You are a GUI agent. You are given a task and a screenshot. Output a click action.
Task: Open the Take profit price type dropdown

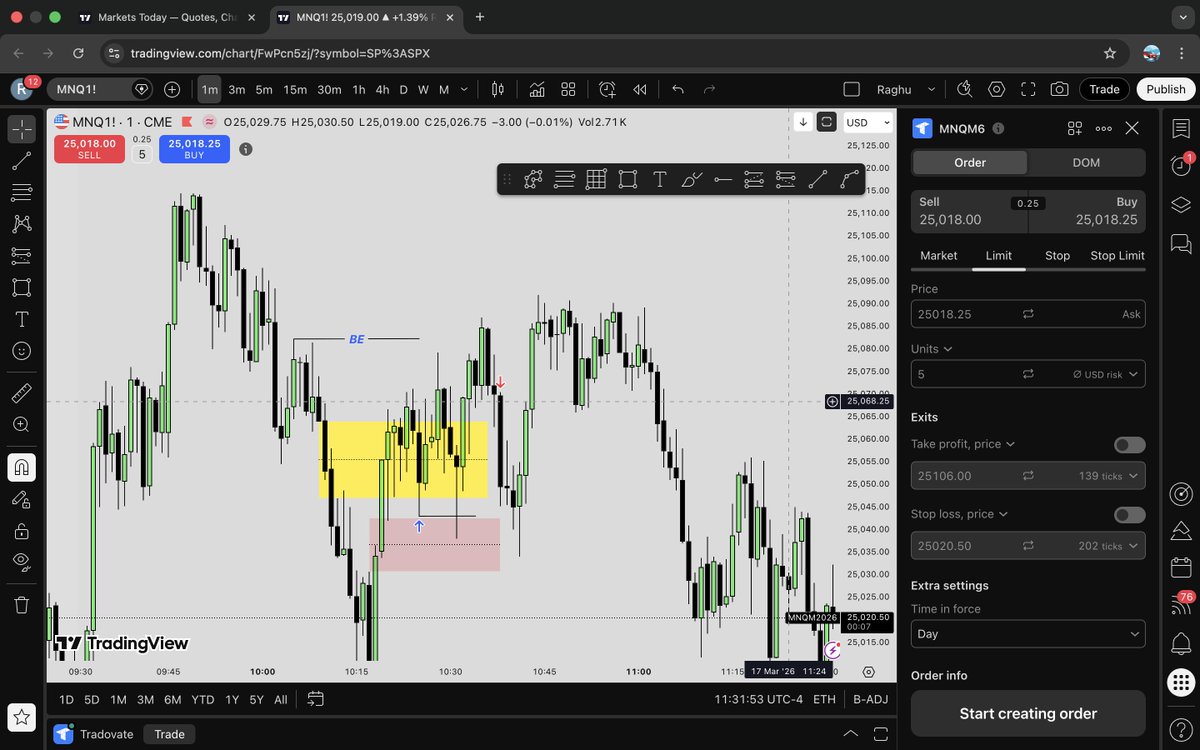(x=963, y=444)
